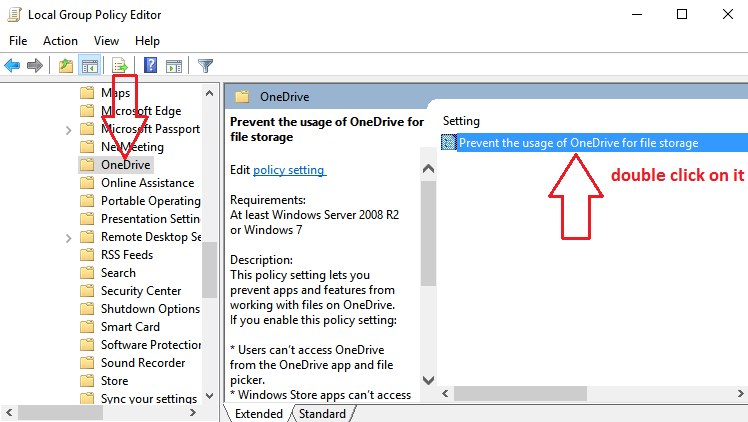Viewport: 748px width, 422px height.
Task: Click the Maps folder icon
Action: pyautogui.click(x=87, y=93)
